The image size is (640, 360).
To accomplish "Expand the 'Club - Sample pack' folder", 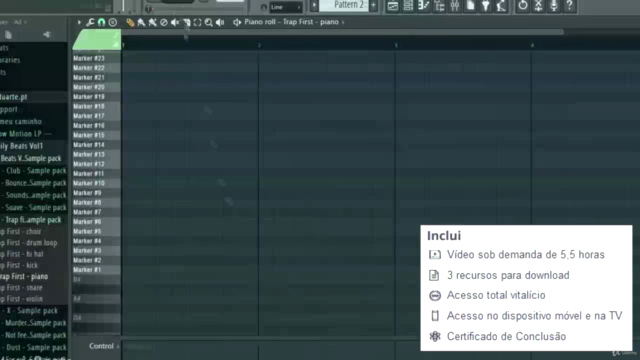I will pos(33,171).
